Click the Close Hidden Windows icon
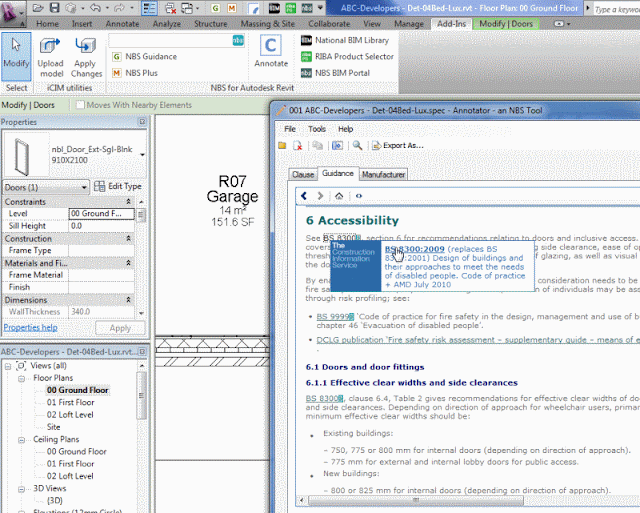This screenshot has height=513, width=640. pyautogui.click(x=171, y=8)
